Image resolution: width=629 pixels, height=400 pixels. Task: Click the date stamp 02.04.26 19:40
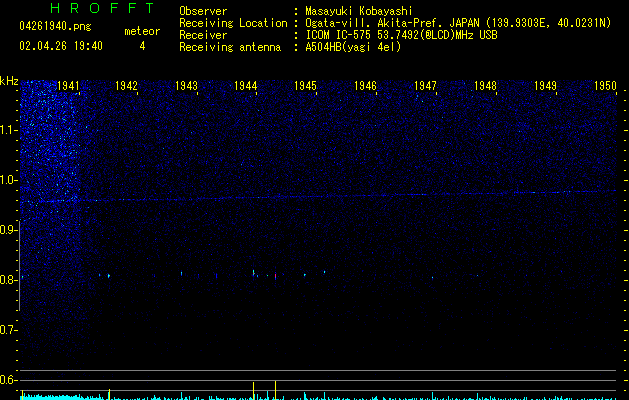point(61,46)
